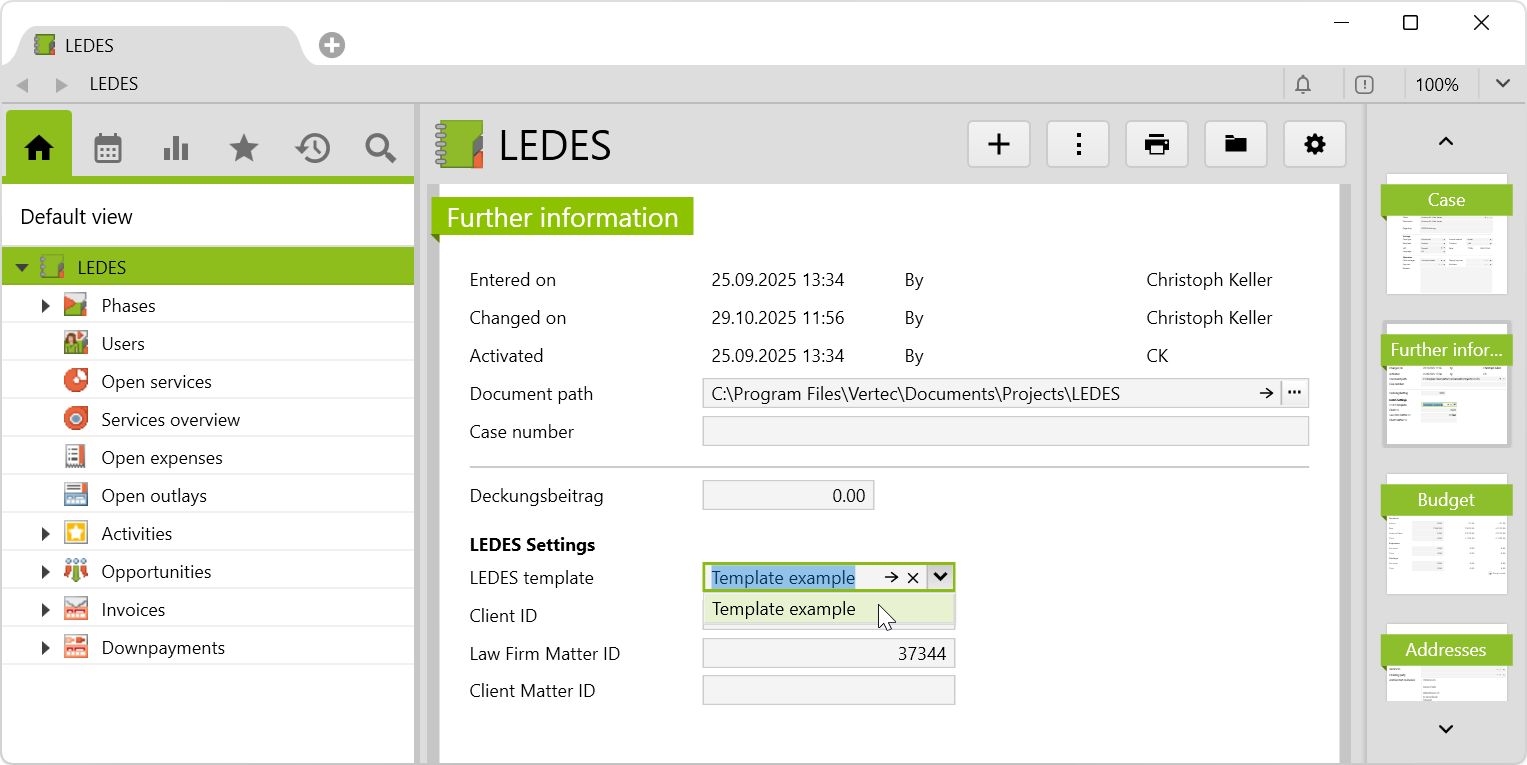Image resolution: width=1527 pixels, height=765 pixels.
Task: Open the LEDES template dropdown arrow
Action: (940, 577)
